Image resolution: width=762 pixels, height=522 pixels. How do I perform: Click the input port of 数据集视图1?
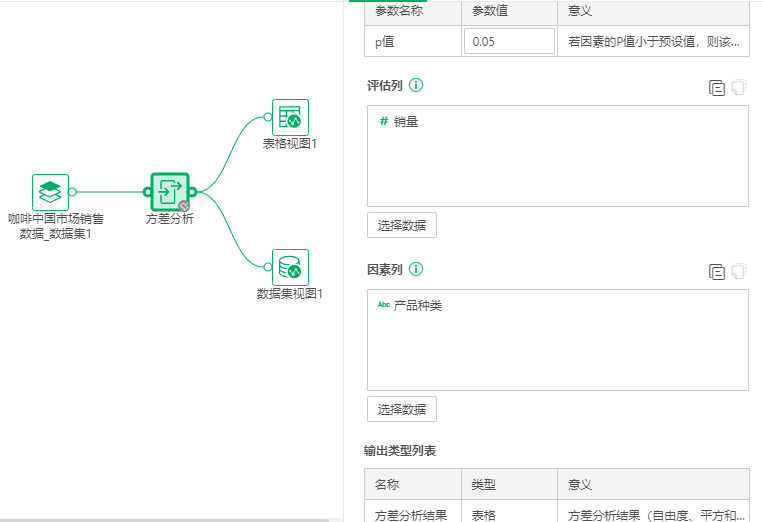click(x=268, y=267)
